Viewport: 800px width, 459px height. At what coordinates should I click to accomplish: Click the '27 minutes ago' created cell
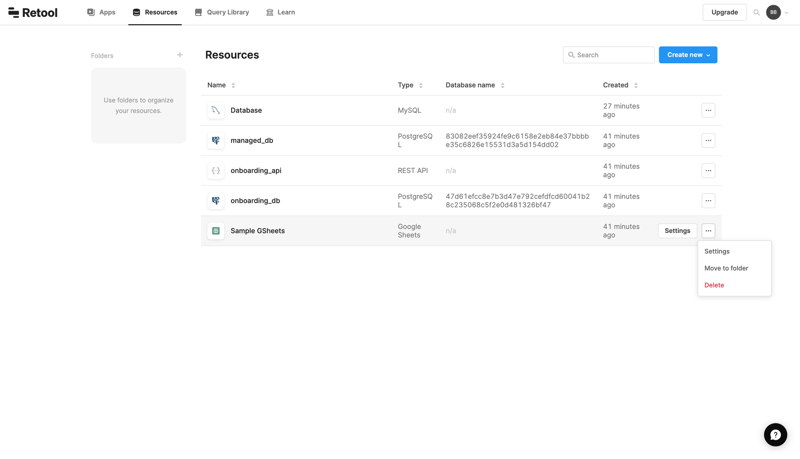click(x=621, y=110)
